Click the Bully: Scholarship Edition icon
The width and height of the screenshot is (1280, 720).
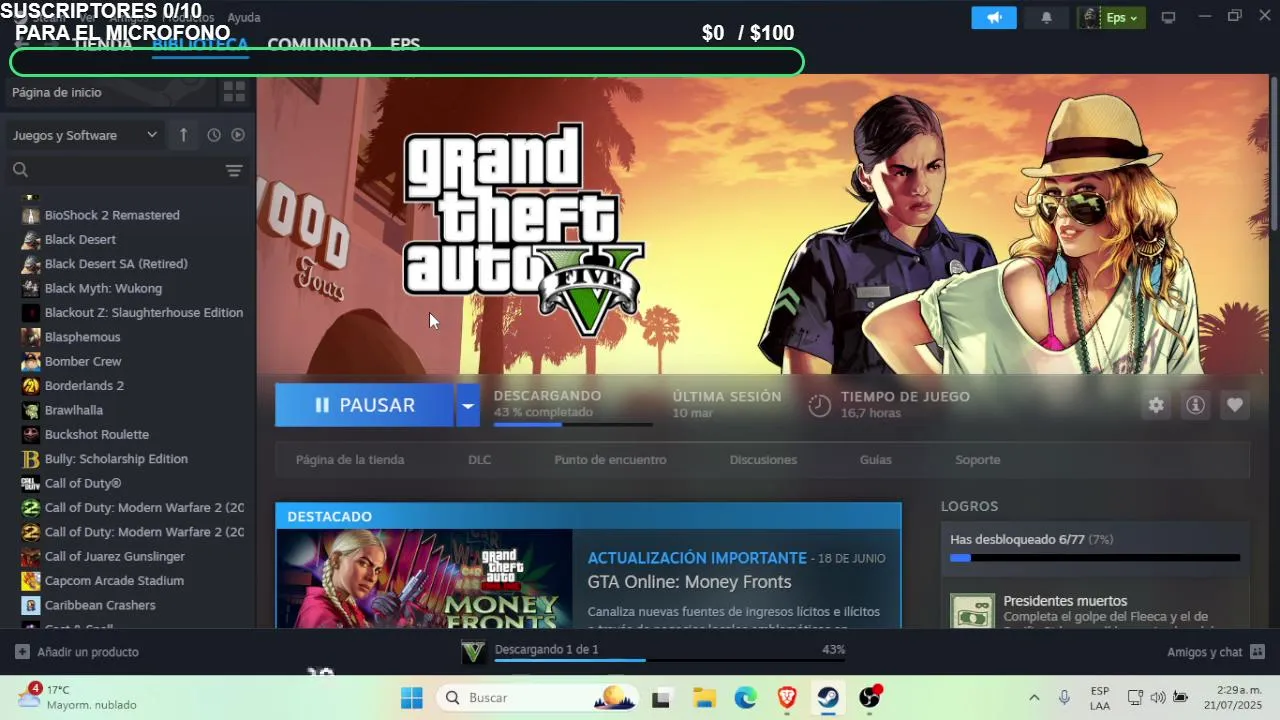pyautogui.click(x=31, y=459)
